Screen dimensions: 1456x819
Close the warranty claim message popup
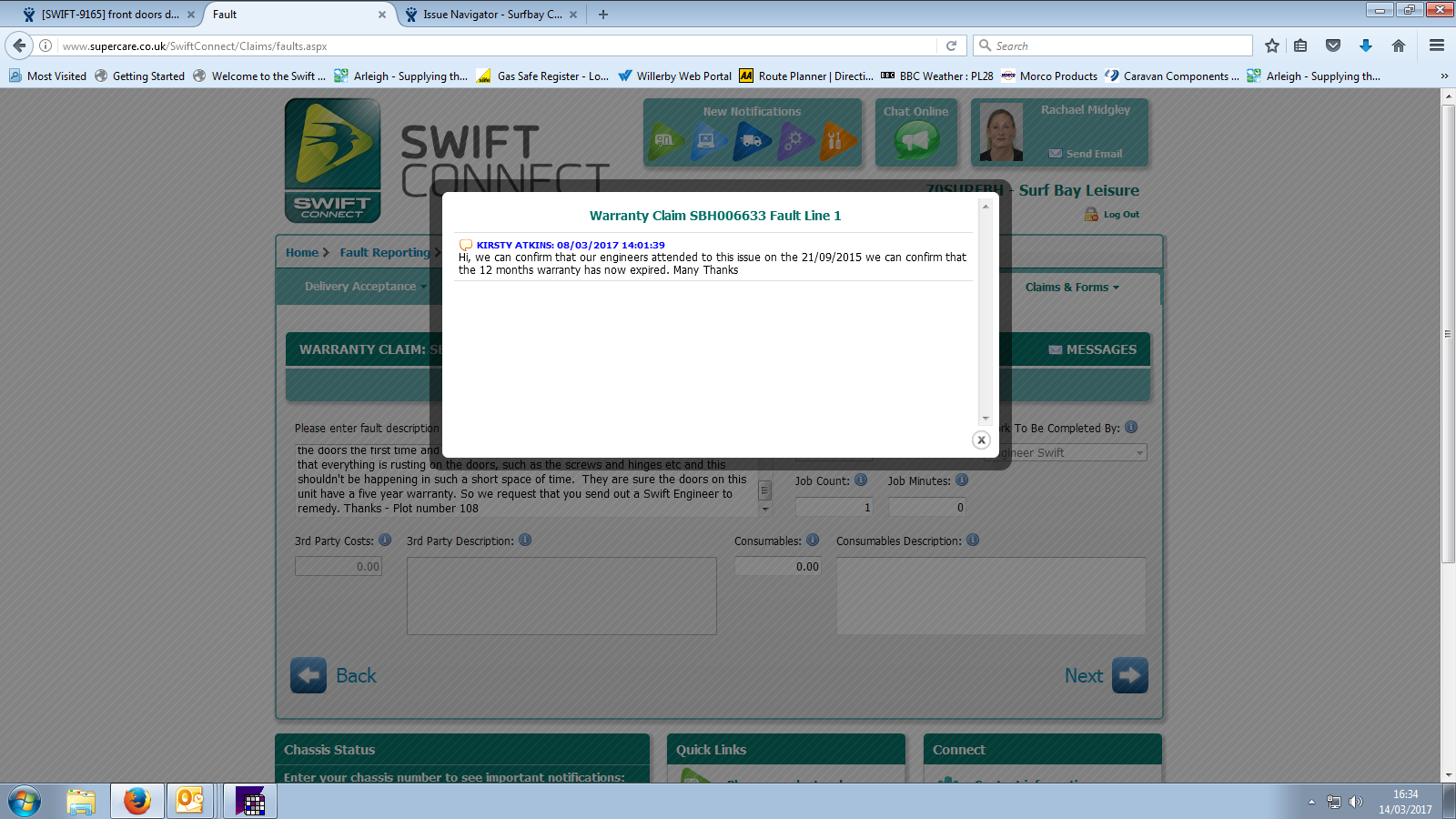click(981, 440)
